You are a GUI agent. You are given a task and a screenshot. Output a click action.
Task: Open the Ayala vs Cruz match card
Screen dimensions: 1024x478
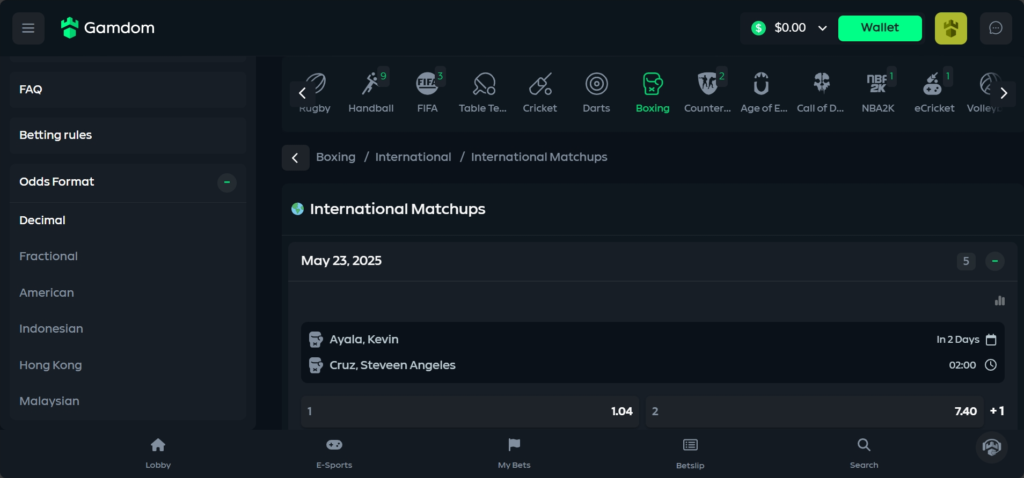653,352
